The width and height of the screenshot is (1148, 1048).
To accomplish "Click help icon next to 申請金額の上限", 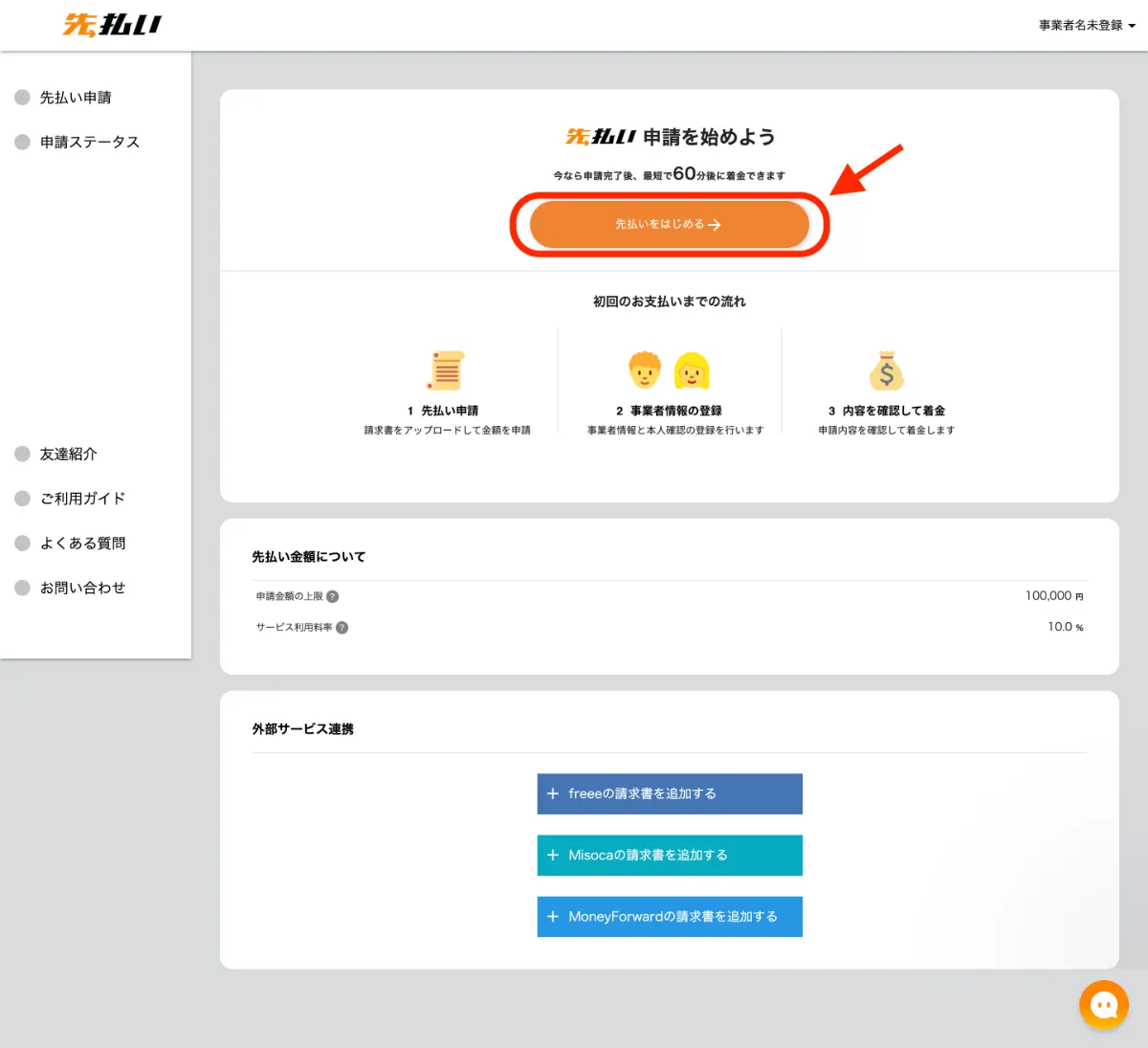I will tap(333, 596).
